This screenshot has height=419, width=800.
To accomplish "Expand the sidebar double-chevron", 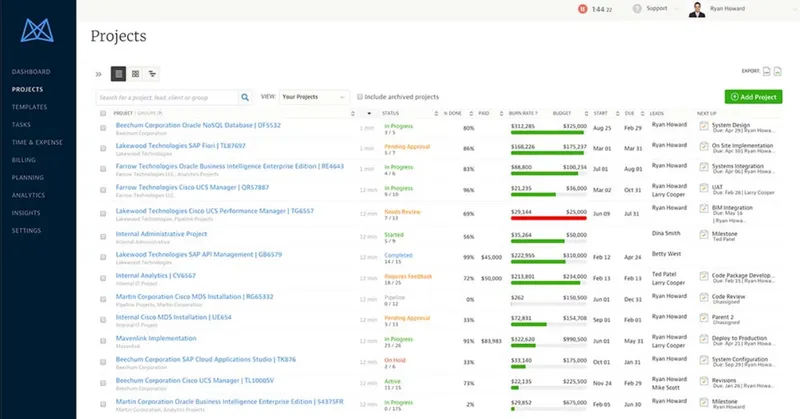I will point(98,74).
